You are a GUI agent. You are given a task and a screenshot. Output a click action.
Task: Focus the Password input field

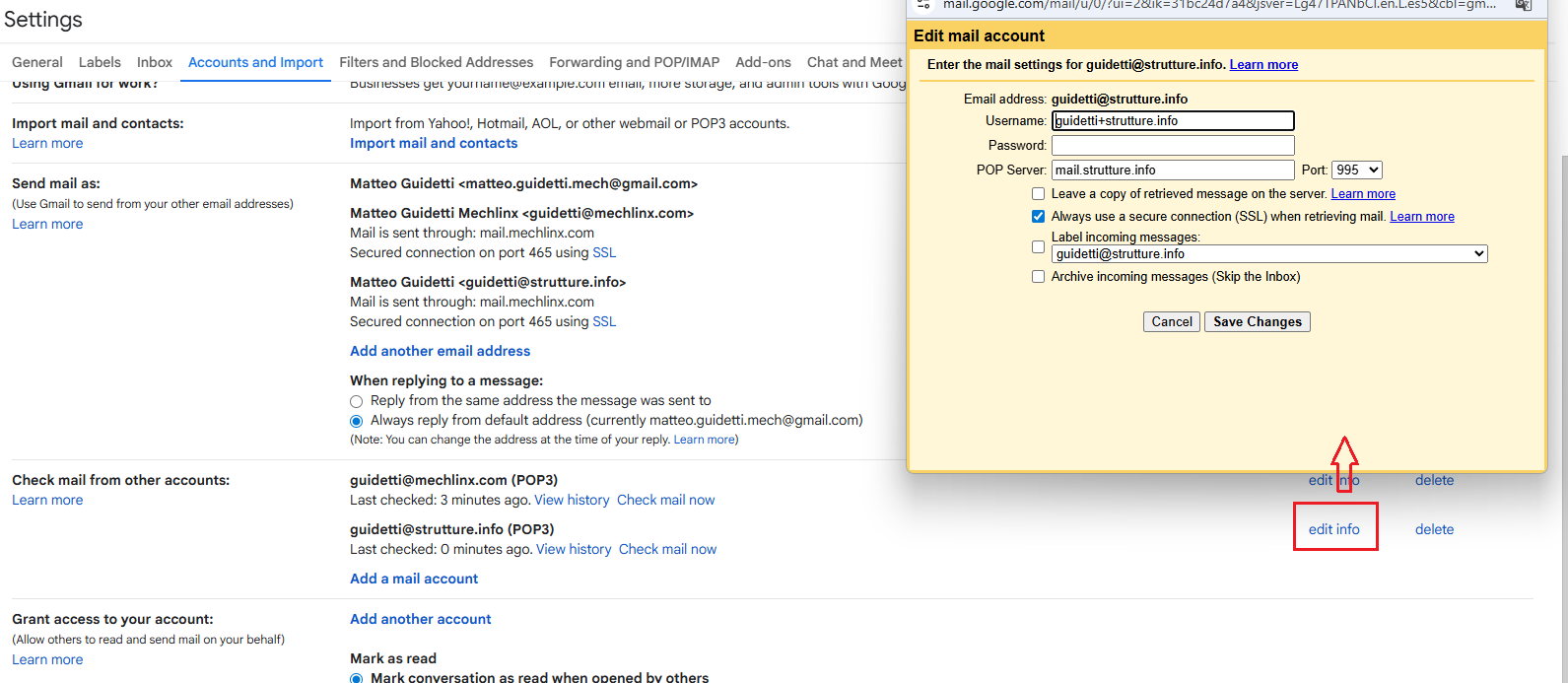pyautogui.click(x=1172, y=146)
